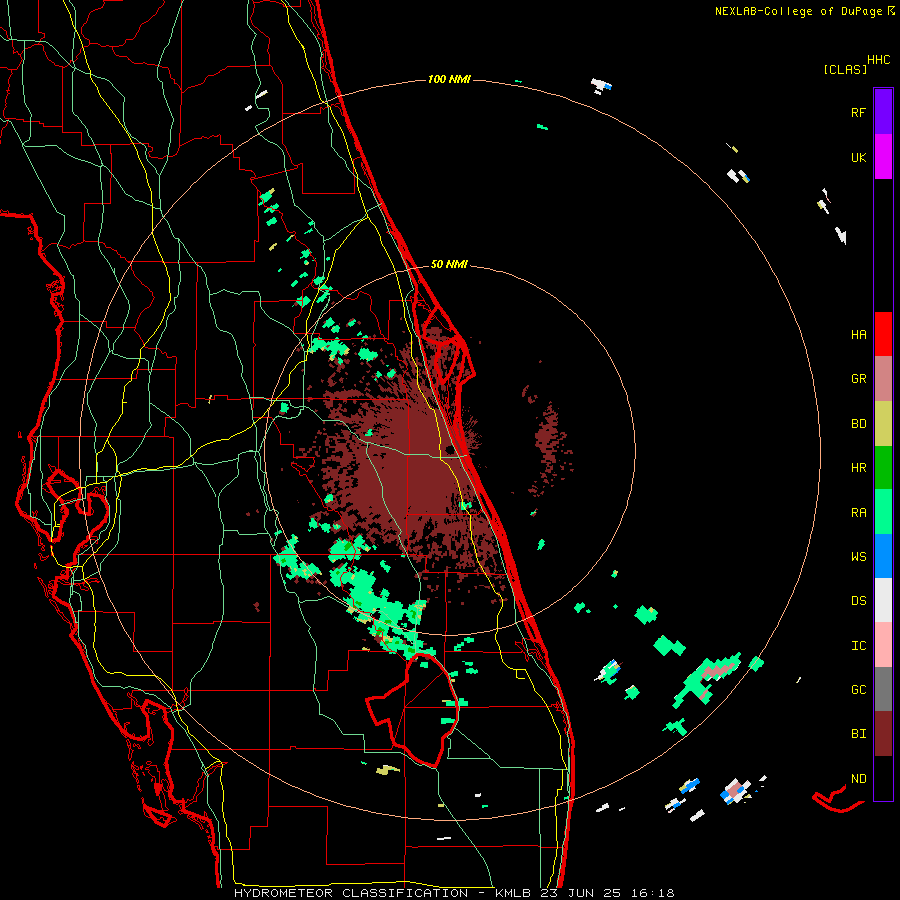Select the BD yellow legend swatch
Viewport: 900px width, 900px height.
tap(883, 424)
